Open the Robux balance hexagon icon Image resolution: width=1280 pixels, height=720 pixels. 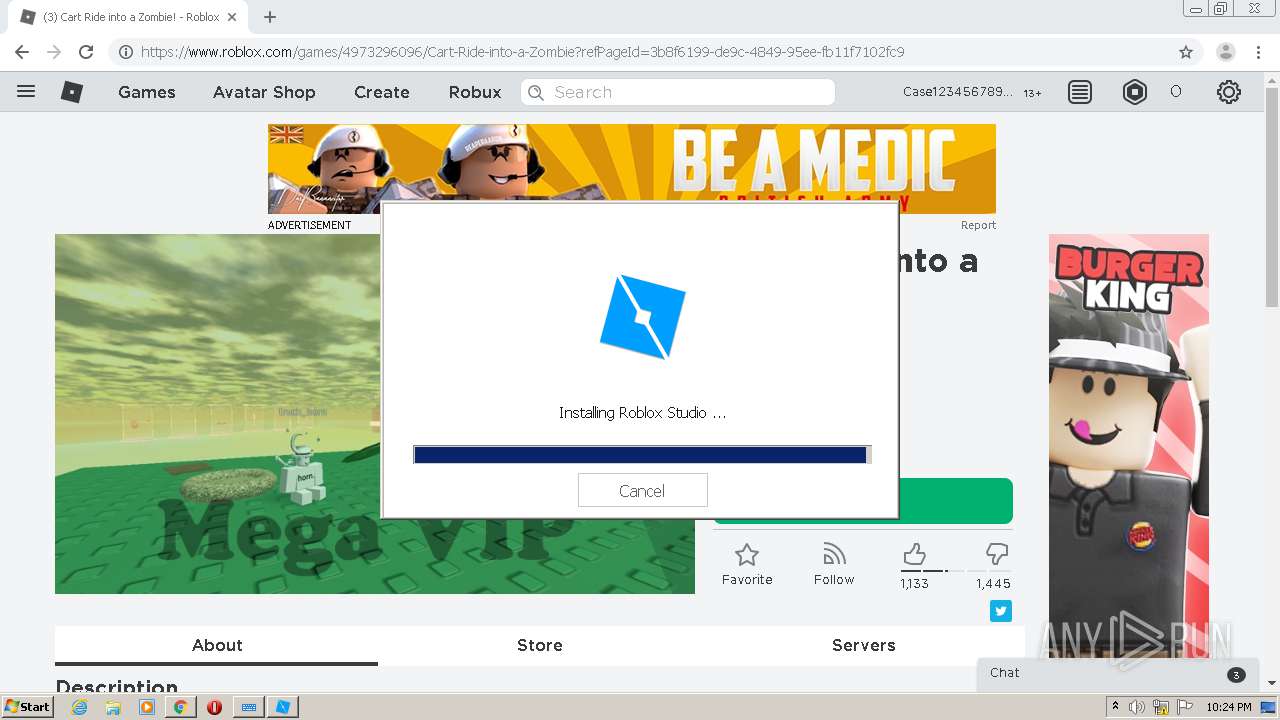click(x=1135, y=92)
